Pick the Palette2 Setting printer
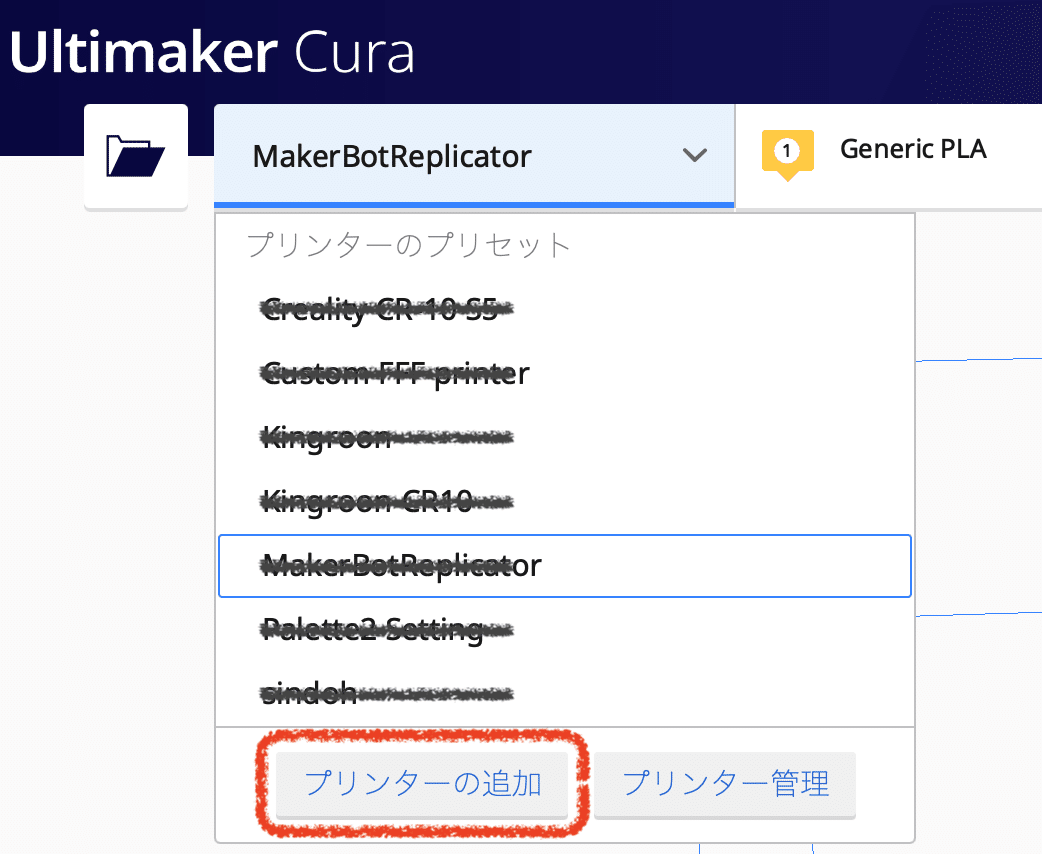1042x854 pixels. [x=565, y=629]
